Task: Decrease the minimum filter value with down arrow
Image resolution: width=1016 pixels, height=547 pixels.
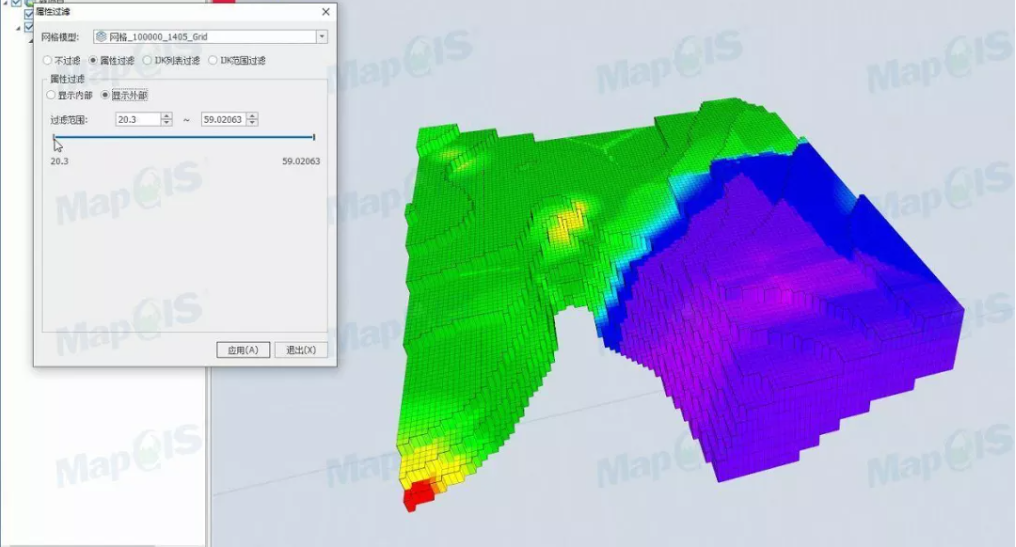Action: 167,122
